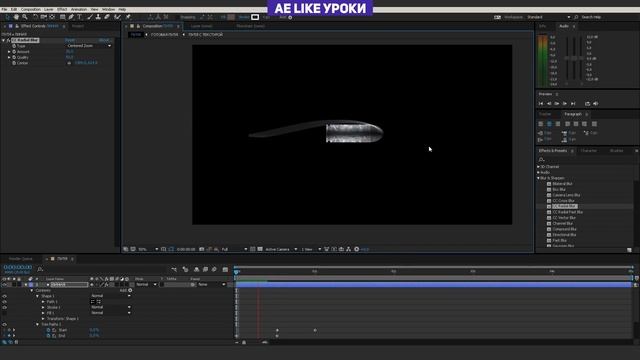This screenshot has height=360, width=640.
Task: Open the Effect menu
Action: 62,9
